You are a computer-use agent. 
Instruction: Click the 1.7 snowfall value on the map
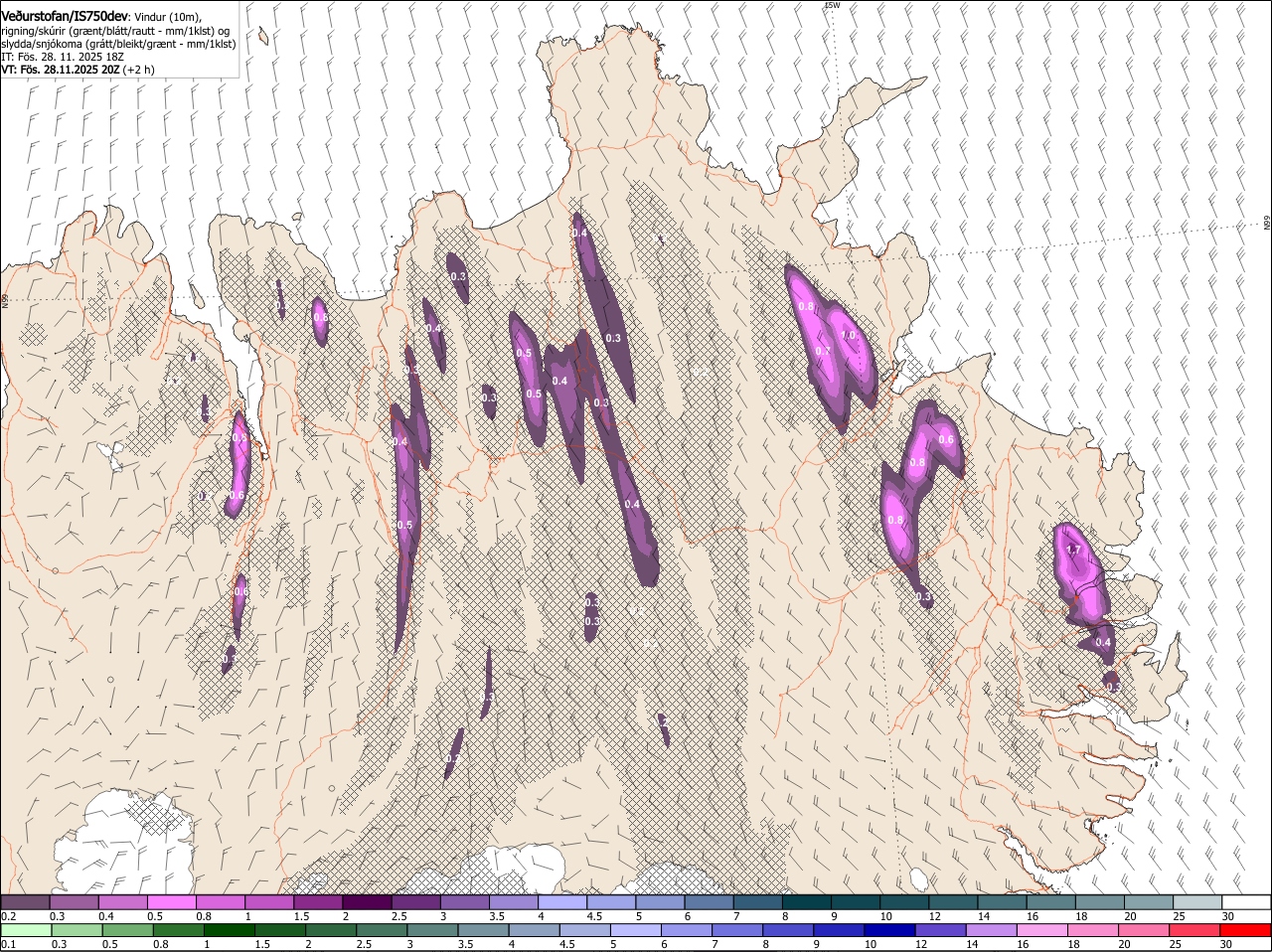1073,550
